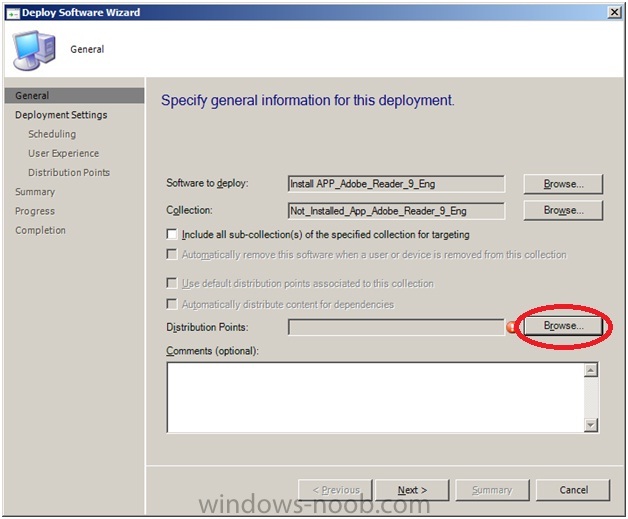Browse for Software to deploy
Image resolution: width=628 pixels, height=519 pixels.
tap(563, 184)
